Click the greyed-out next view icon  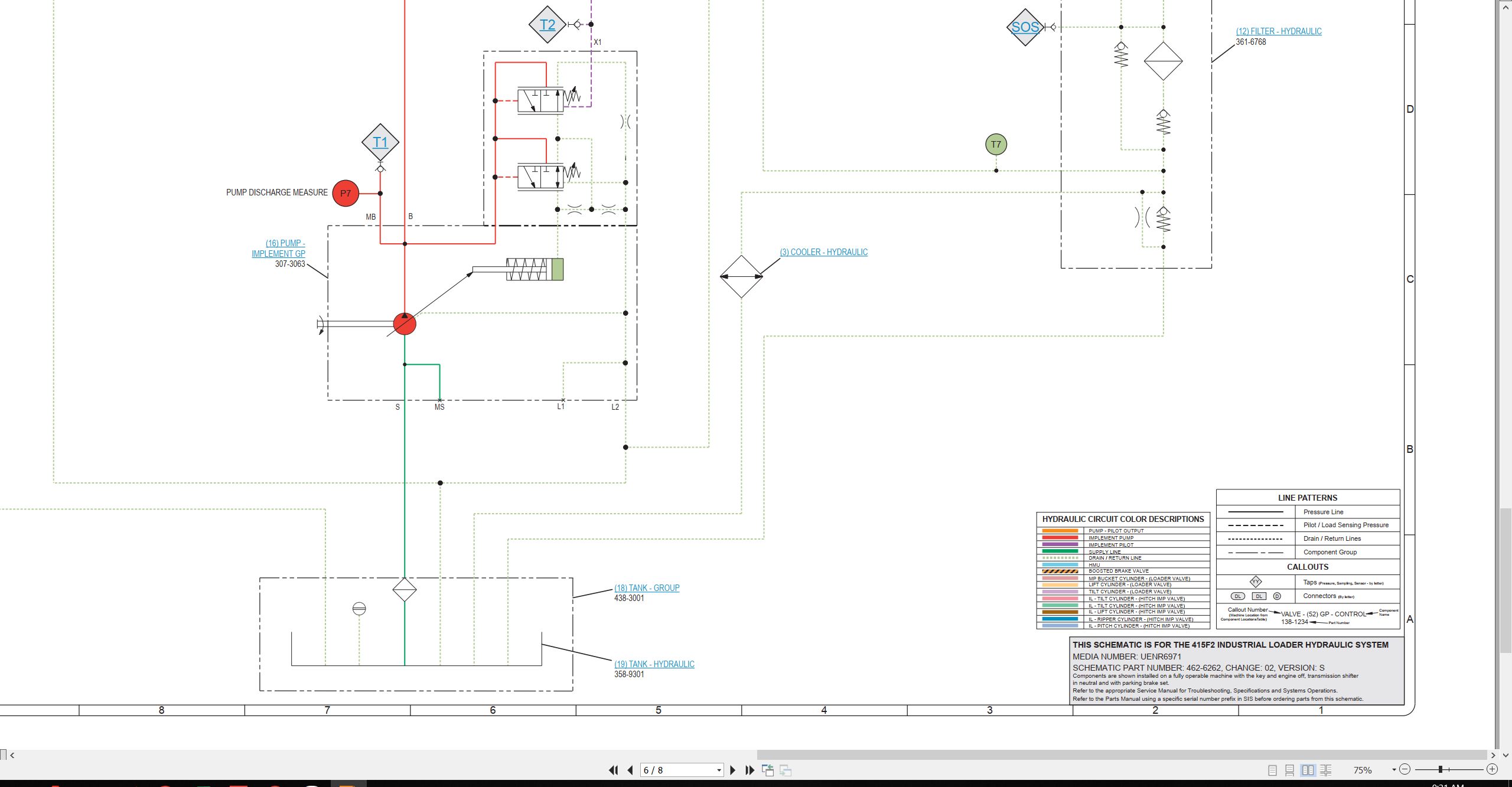point(786,770)
